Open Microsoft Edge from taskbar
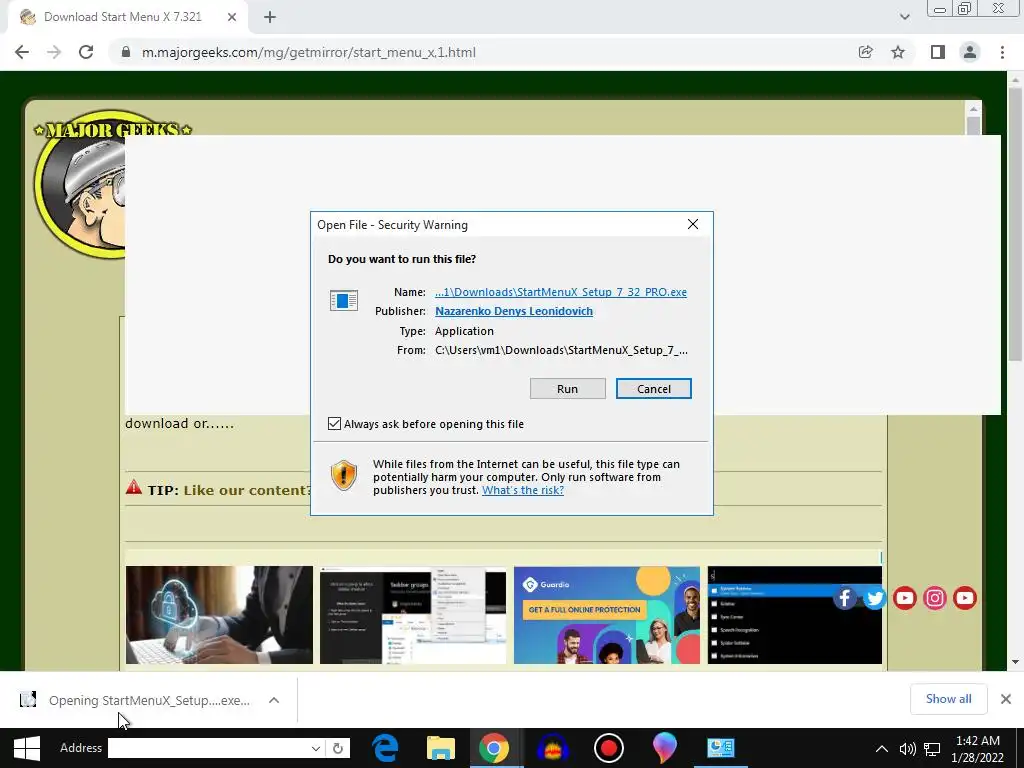 click(385, 748)
